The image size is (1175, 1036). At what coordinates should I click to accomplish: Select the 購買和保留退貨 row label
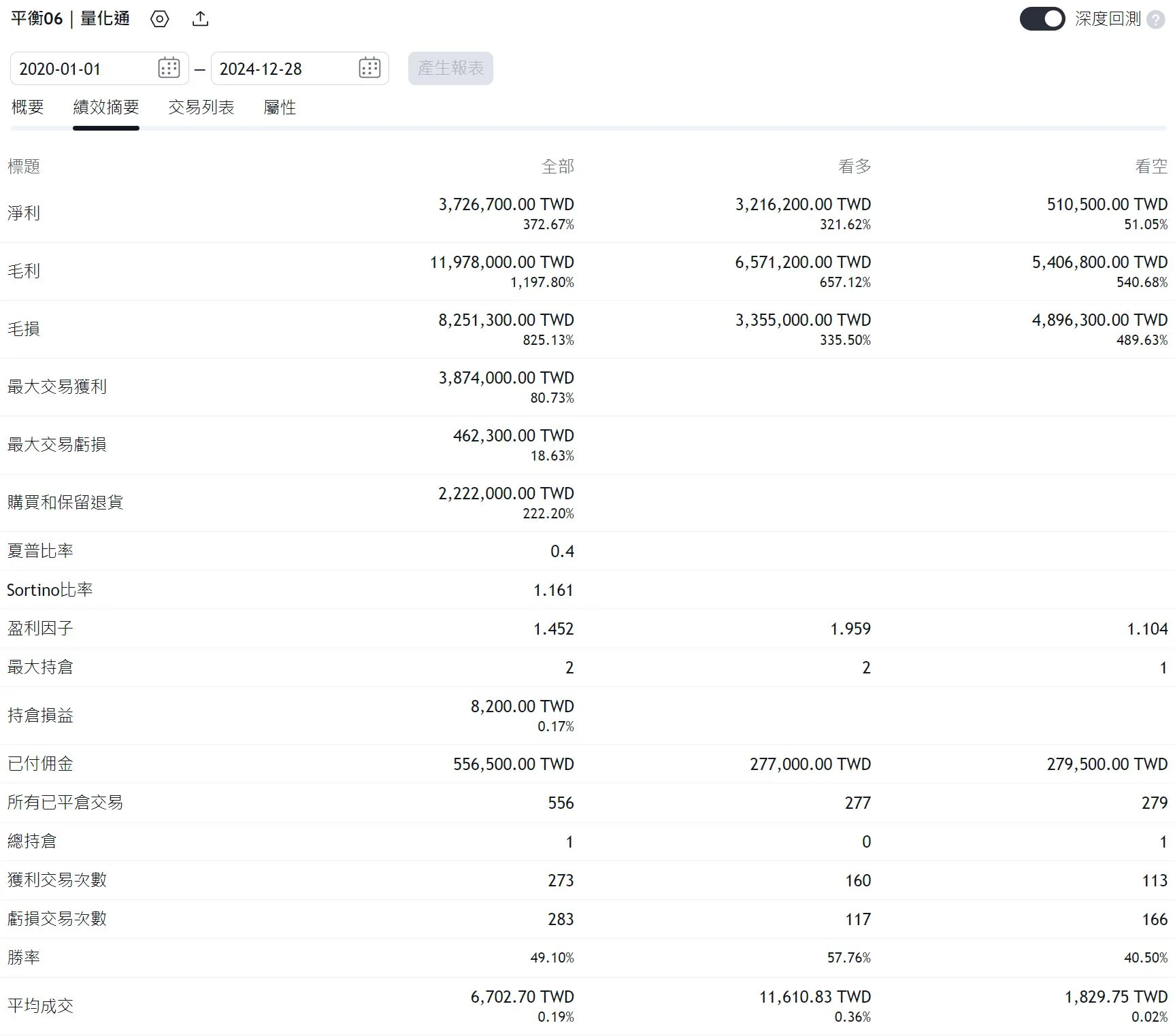[x=65, y=503]
